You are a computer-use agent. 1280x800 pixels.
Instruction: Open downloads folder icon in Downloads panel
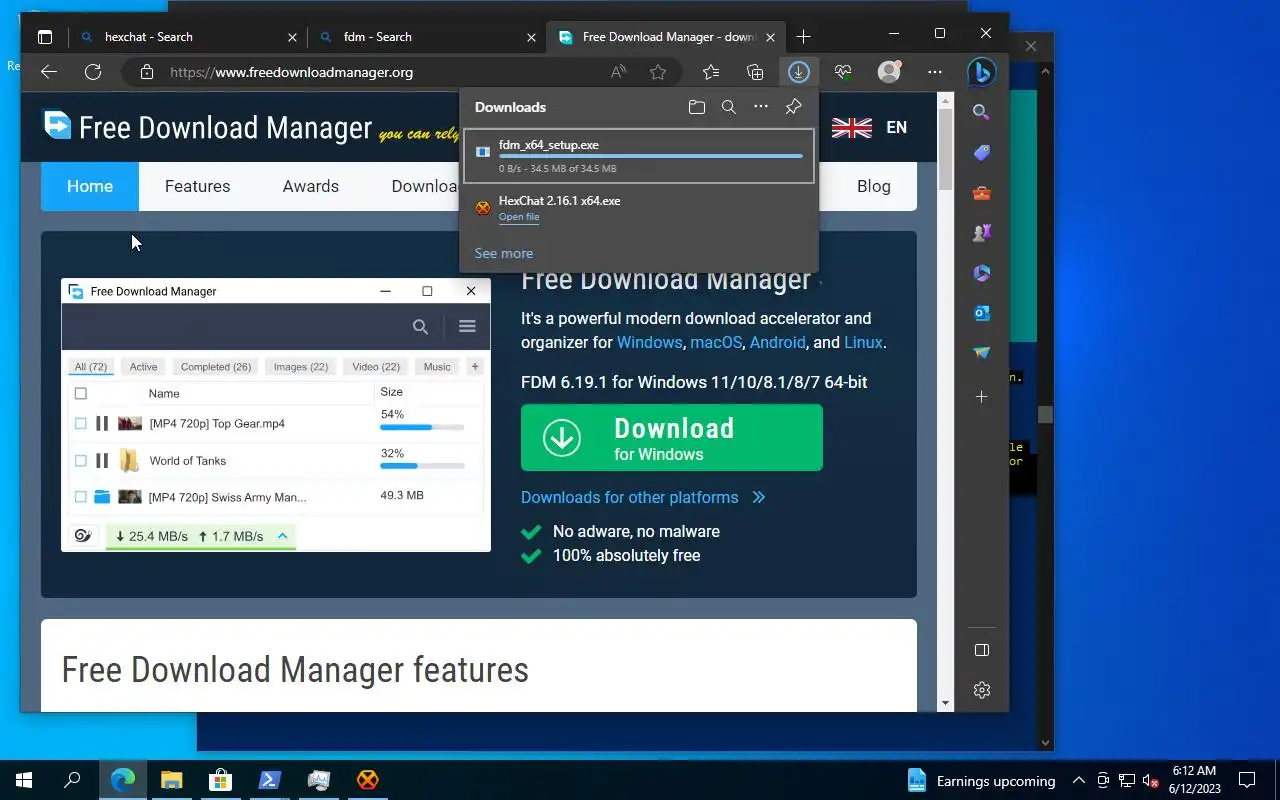pos(697,107)
